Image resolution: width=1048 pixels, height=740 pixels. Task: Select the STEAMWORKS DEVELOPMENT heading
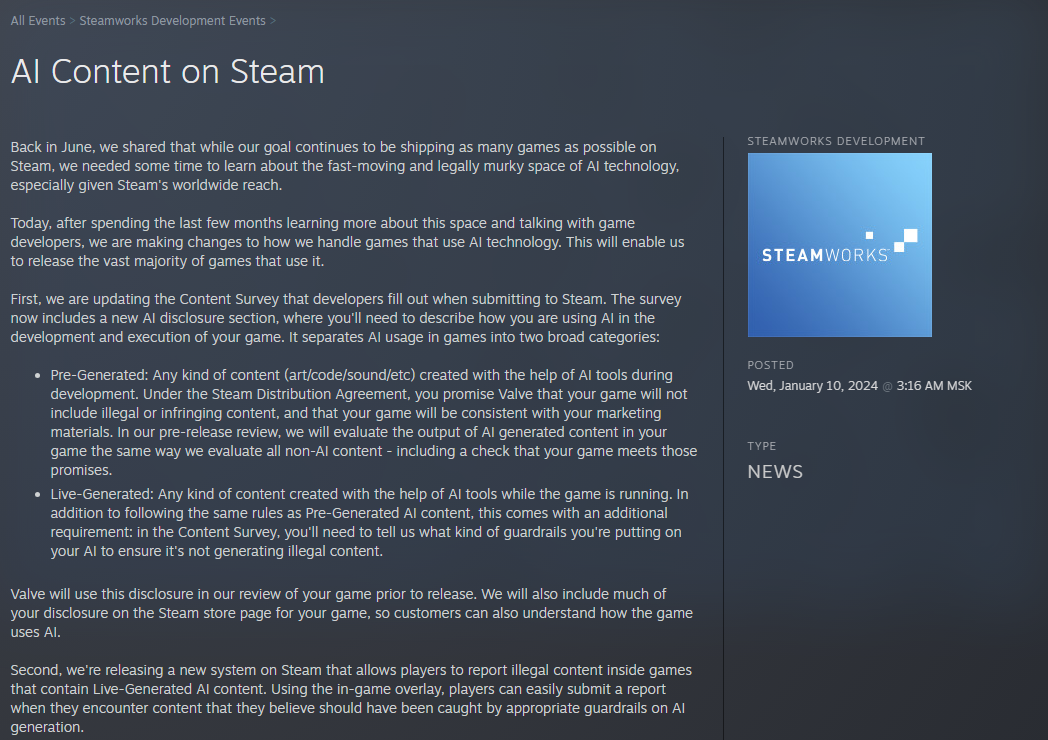tap(836, 141)
